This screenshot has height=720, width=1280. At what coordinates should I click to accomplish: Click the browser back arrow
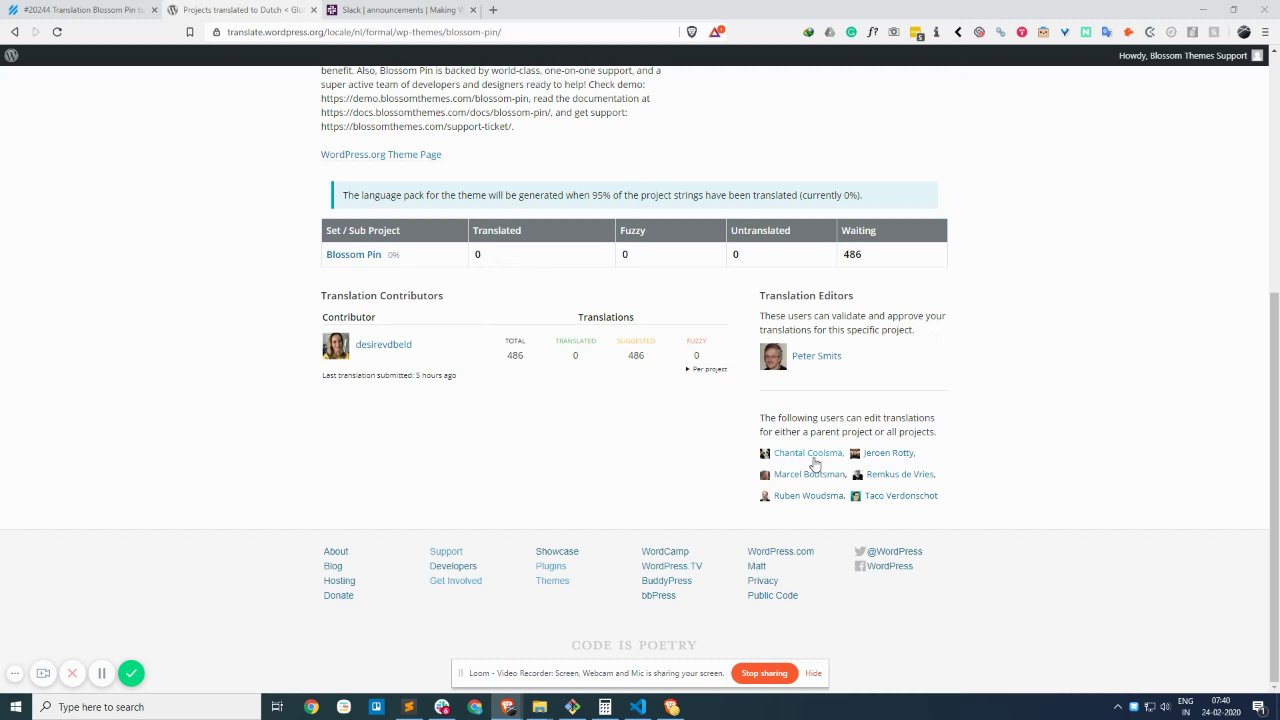coord(15,32)
